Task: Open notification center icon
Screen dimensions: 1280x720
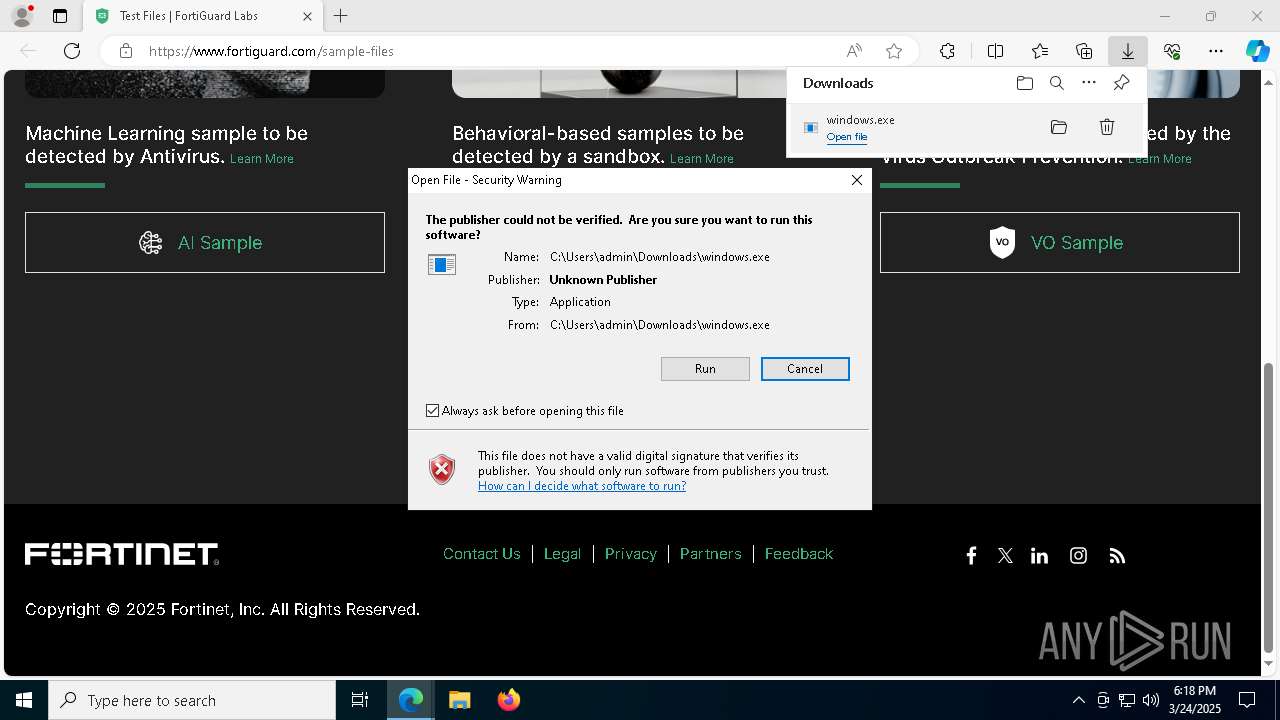Action: [1247, 700]
